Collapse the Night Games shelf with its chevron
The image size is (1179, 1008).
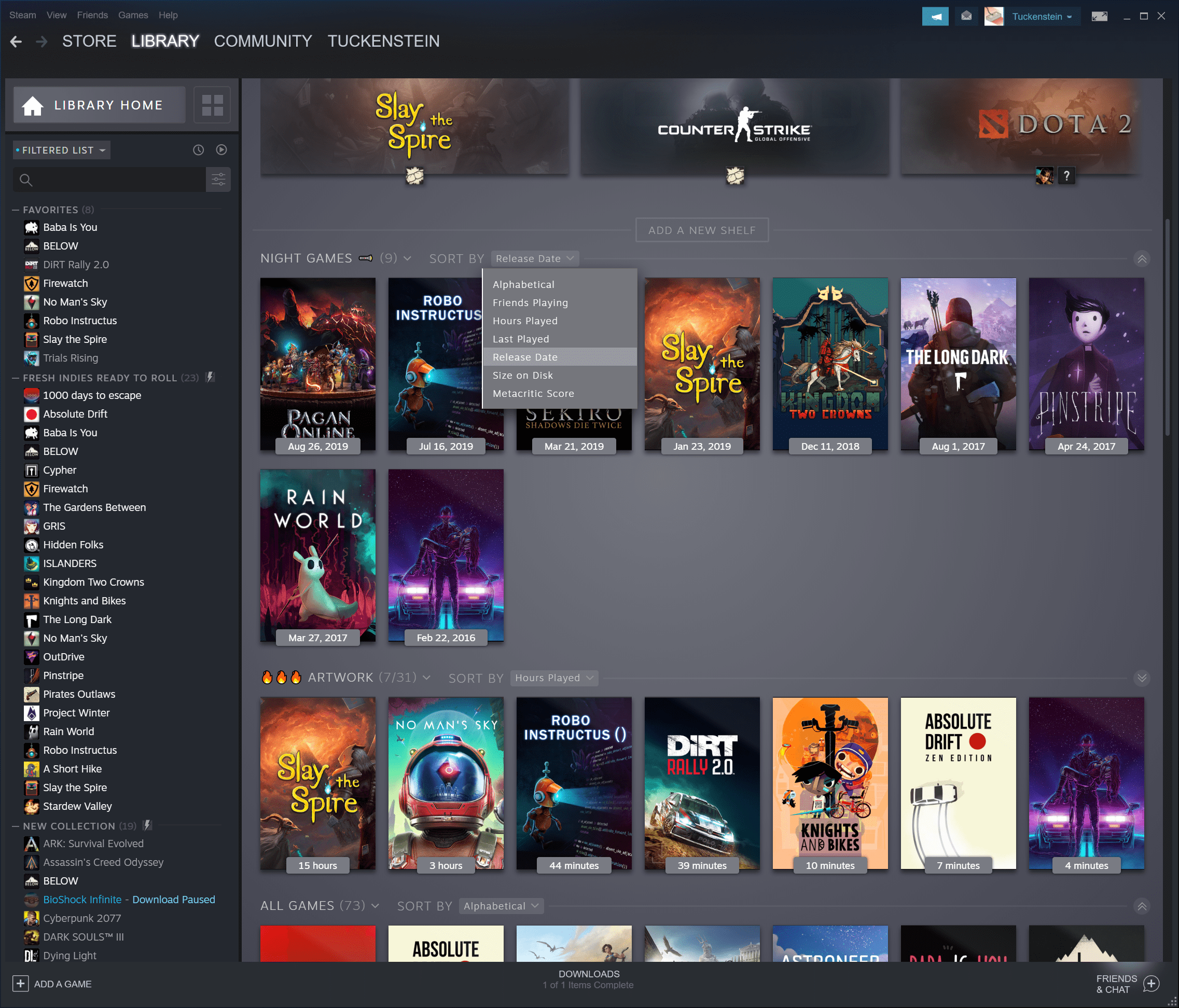[1143, 259]
